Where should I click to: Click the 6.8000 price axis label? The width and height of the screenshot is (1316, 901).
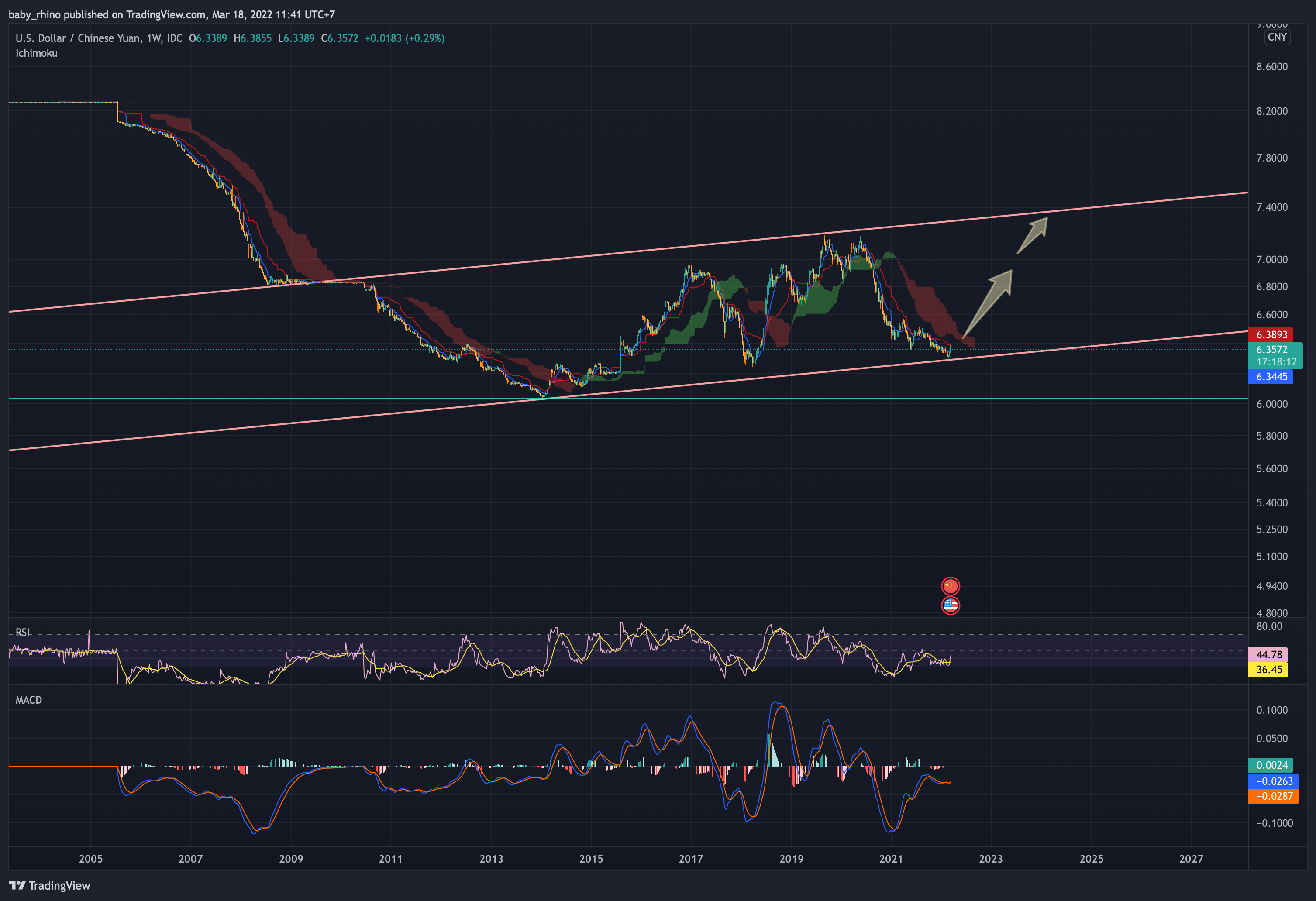pyautogui.click(x=1272, y=286)
